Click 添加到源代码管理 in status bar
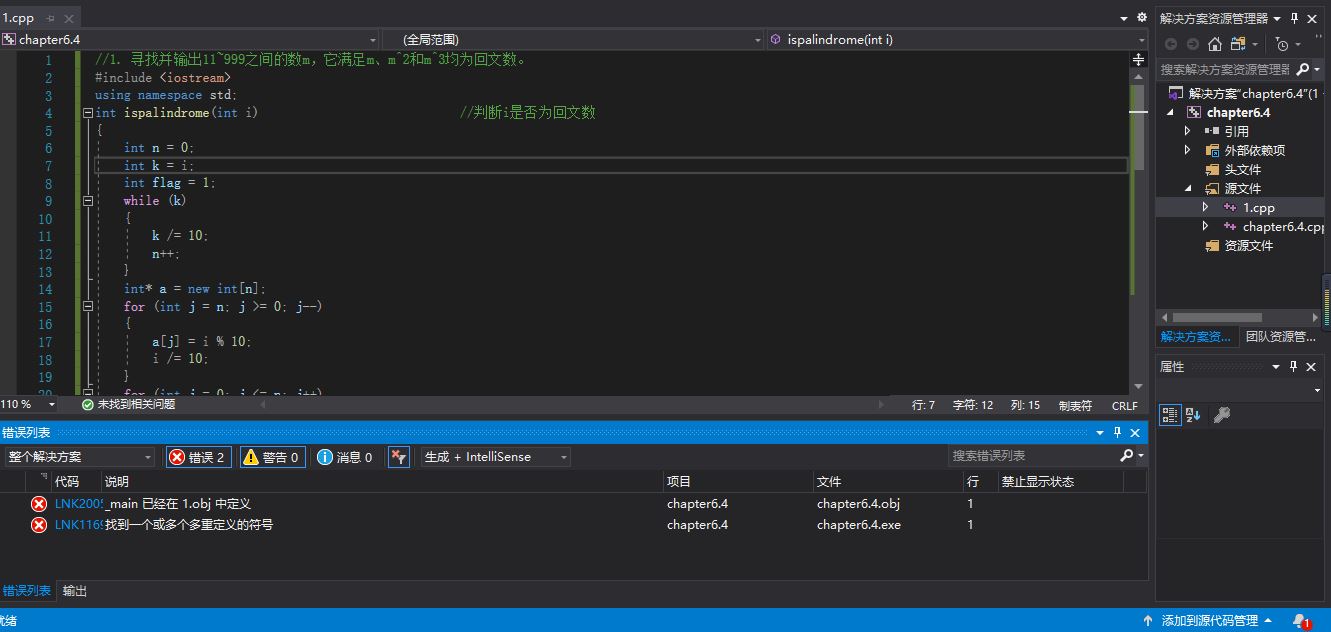 (x=1209, y=621)
